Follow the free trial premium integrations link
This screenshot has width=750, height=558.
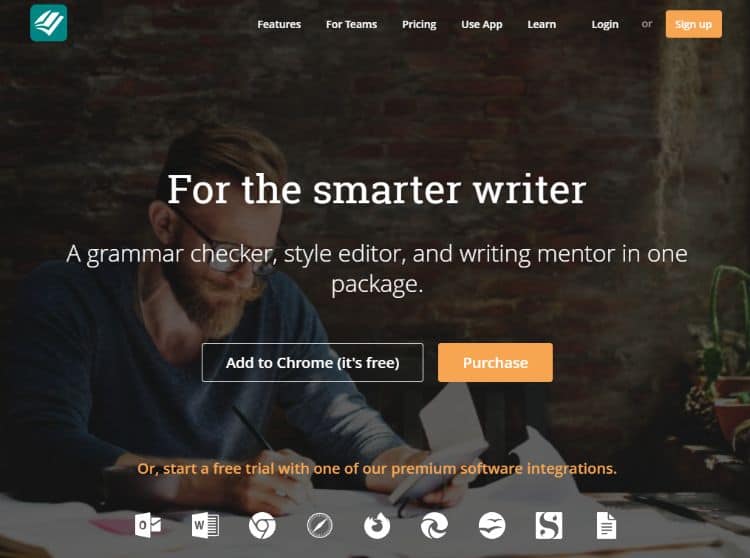(377, 469)
